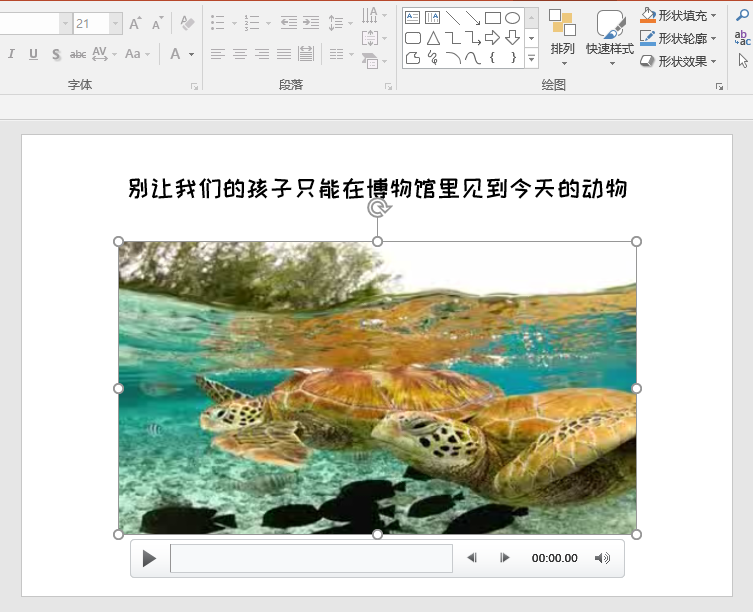Apply numbered list
The height and width of the screenshot is (612, 753).
pos(252,23)
